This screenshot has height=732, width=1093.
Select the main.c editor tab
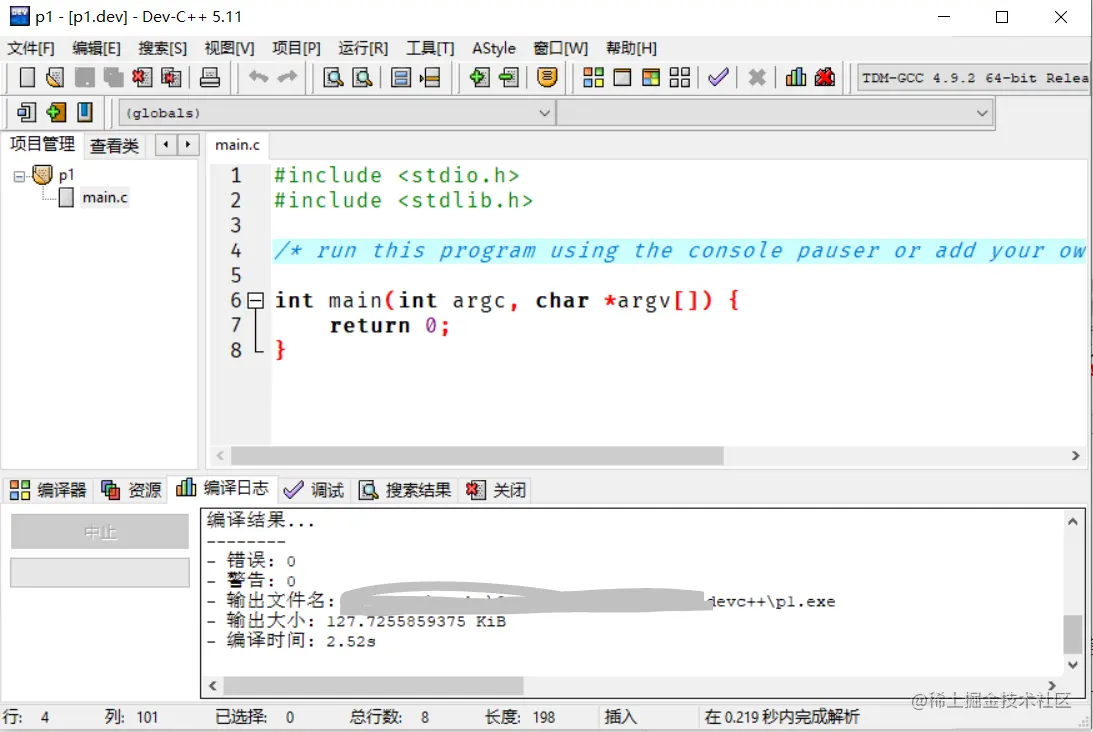(237, 145)
